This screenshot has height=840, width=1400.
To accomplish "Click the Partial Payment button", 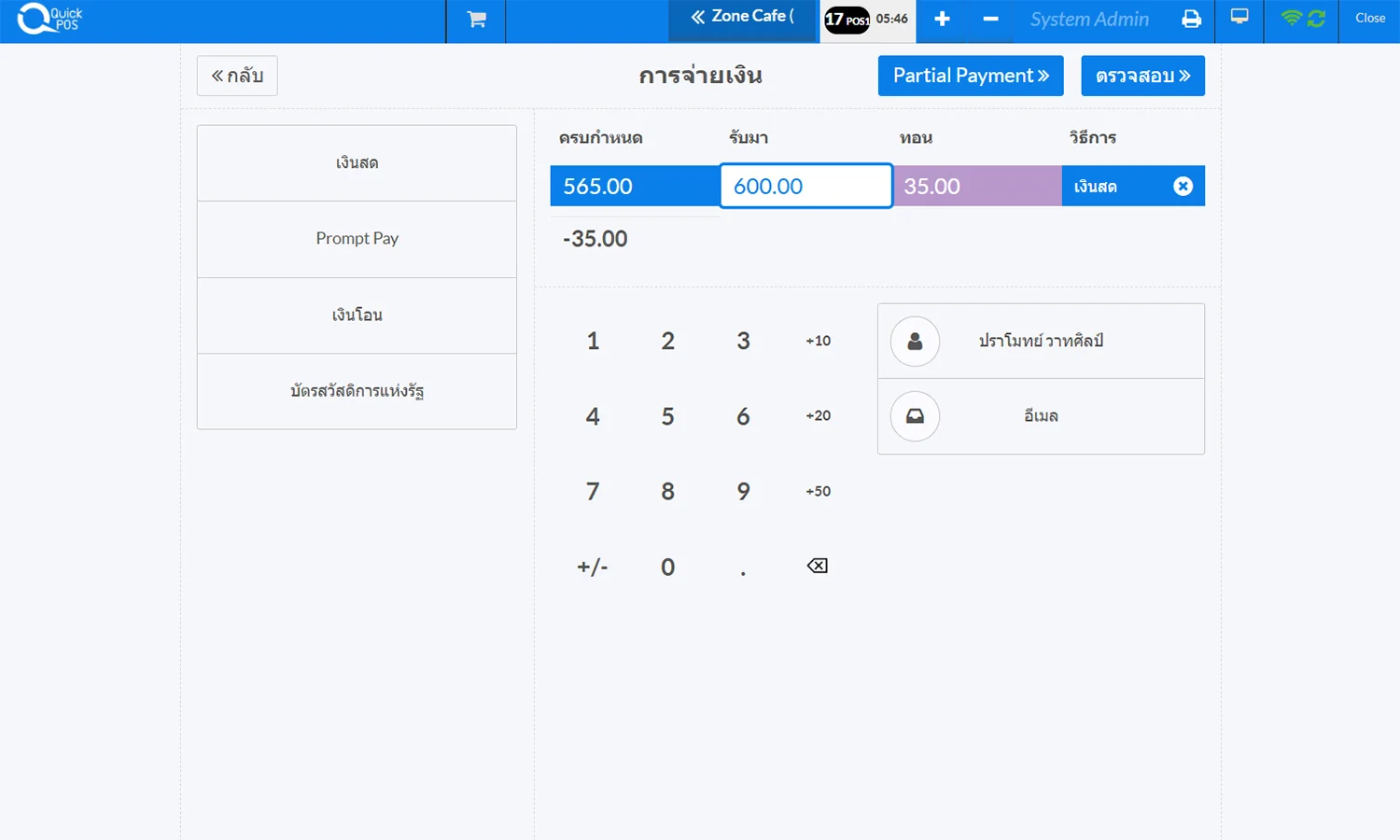I will coord(971,76).
